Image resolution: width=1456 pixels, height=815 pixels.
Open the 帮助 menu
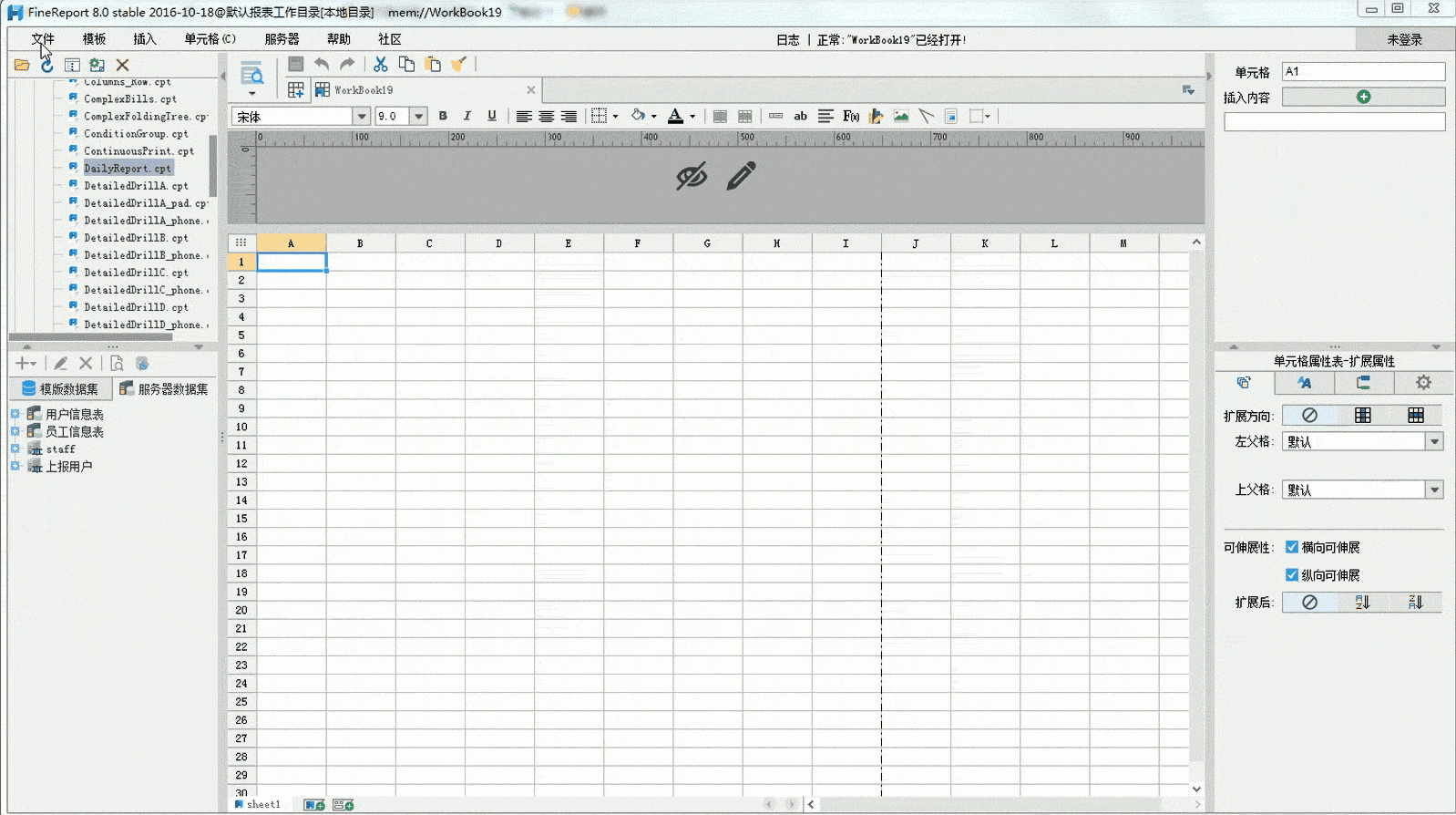[x=339, y=39]
